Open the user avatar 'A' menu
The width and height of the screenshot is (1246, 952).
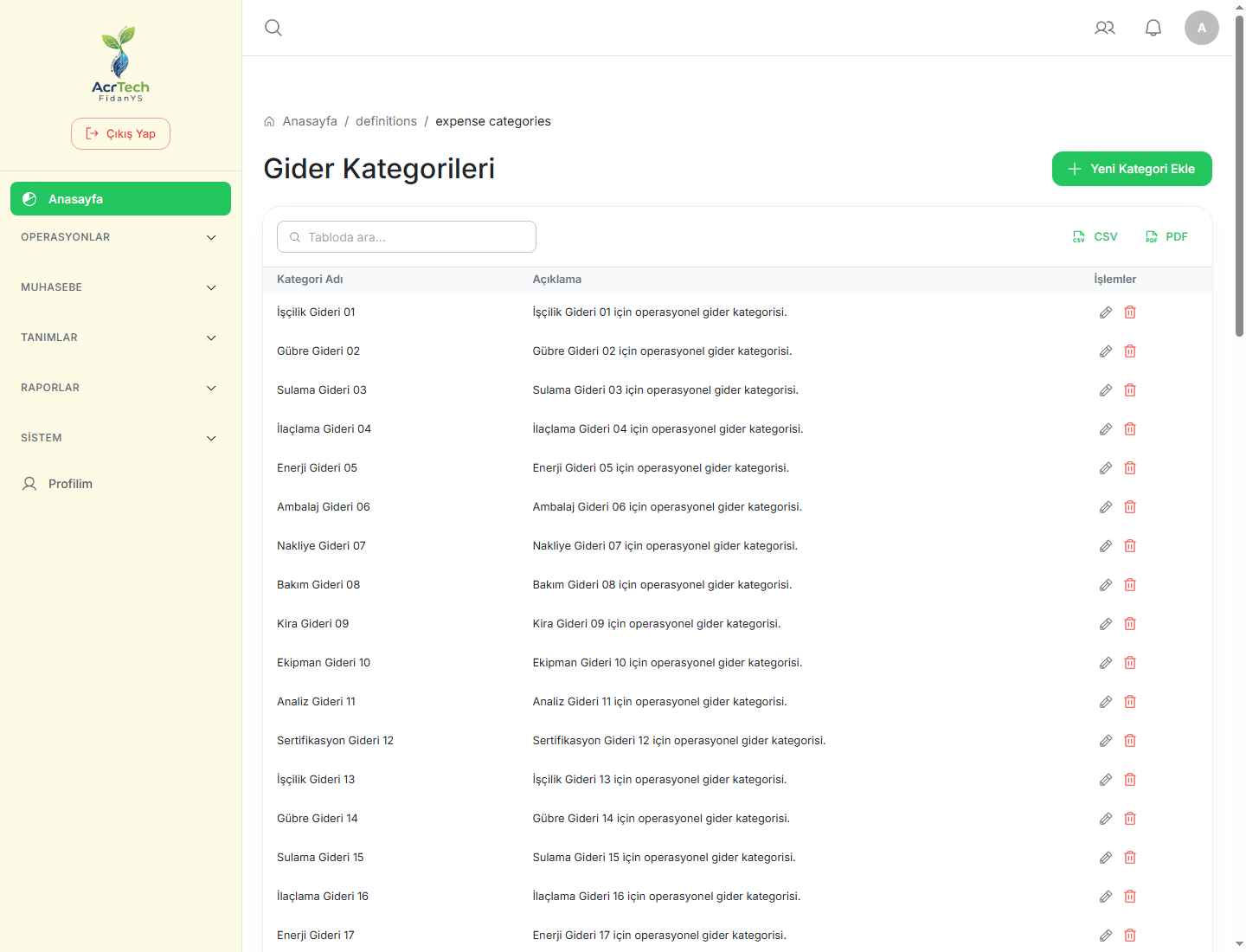pos(1202,28)
